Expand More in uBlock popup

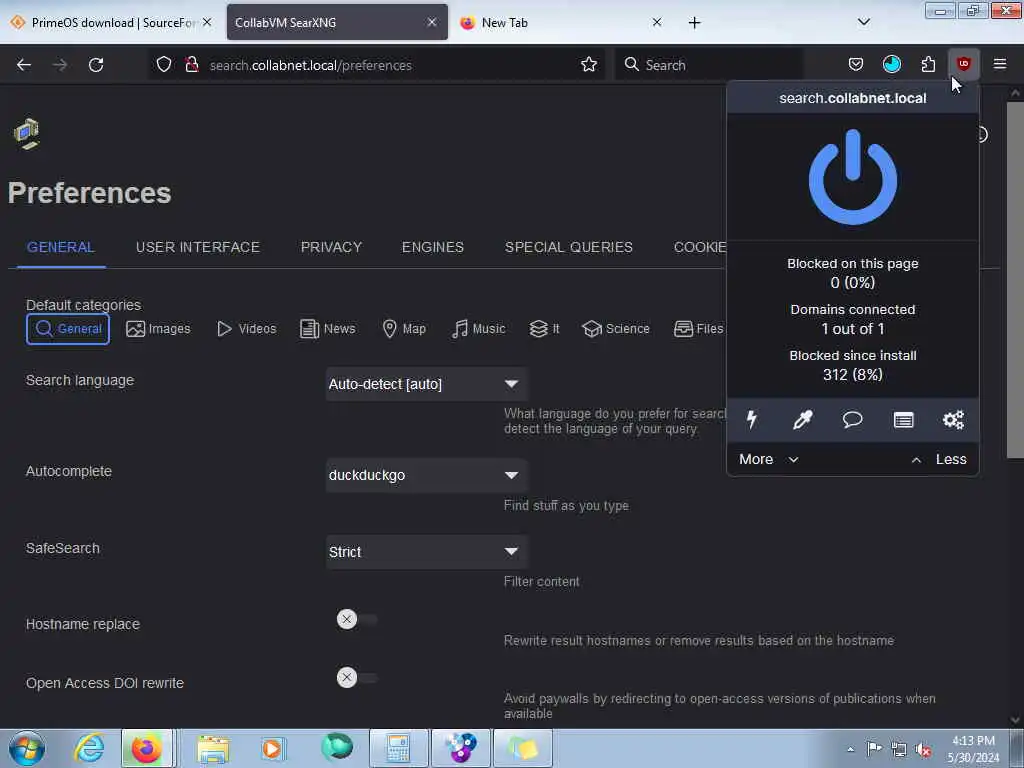coord(769,459)
